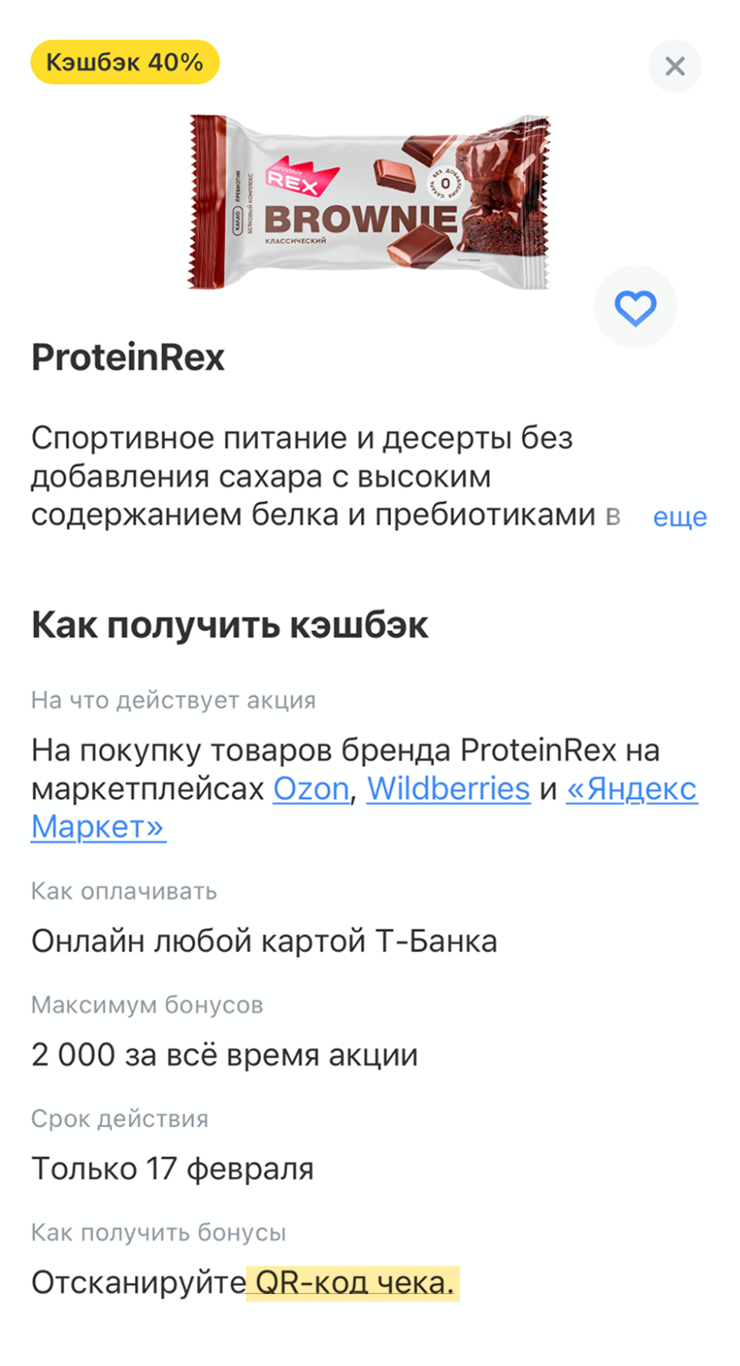Tap the "Максимум бонусов" label
The width and height of the screenshot is (740, 1366).
(147, 1005)
